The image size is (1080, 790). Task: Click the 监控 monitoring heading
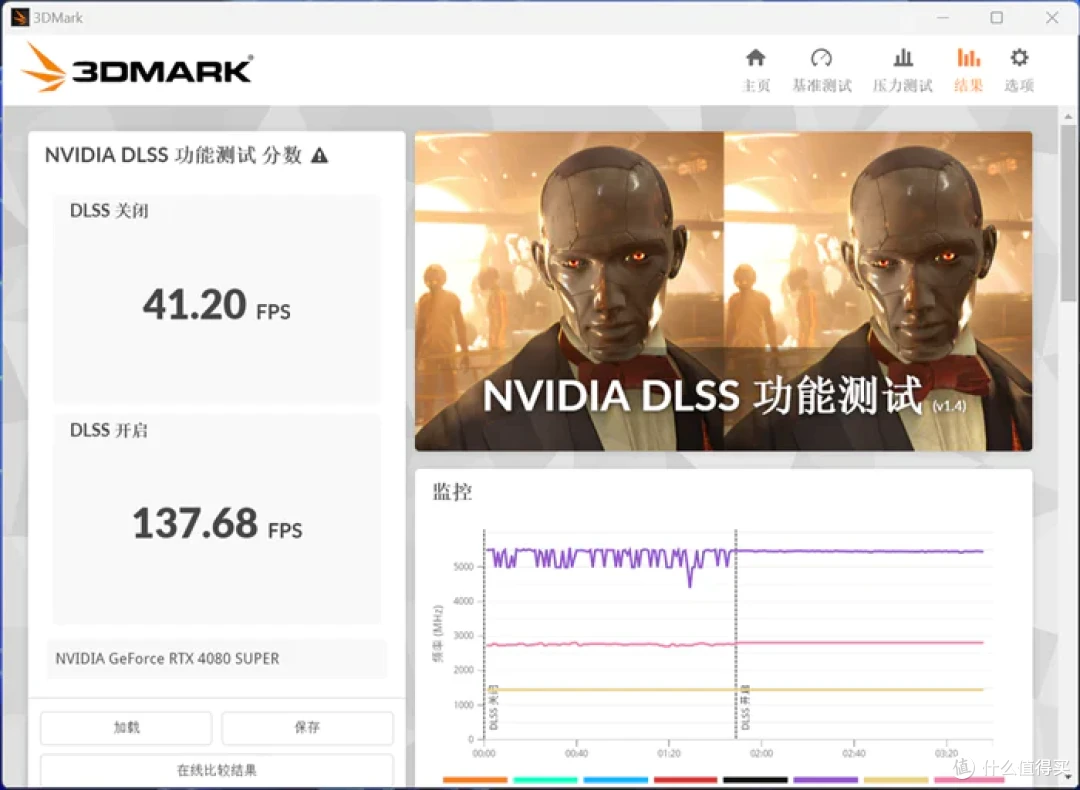tap(452, 492)
